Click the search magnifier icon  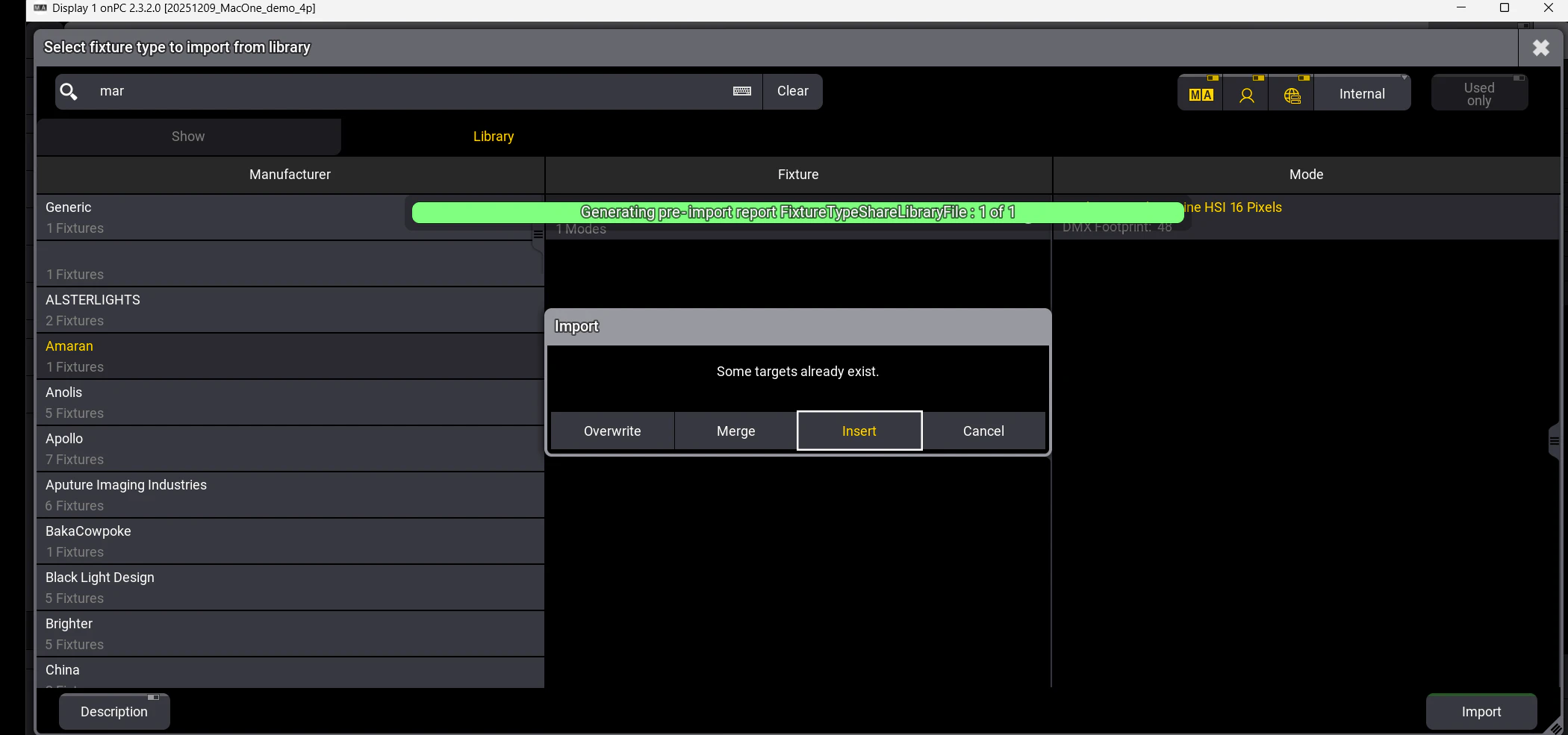coord(69,92)
